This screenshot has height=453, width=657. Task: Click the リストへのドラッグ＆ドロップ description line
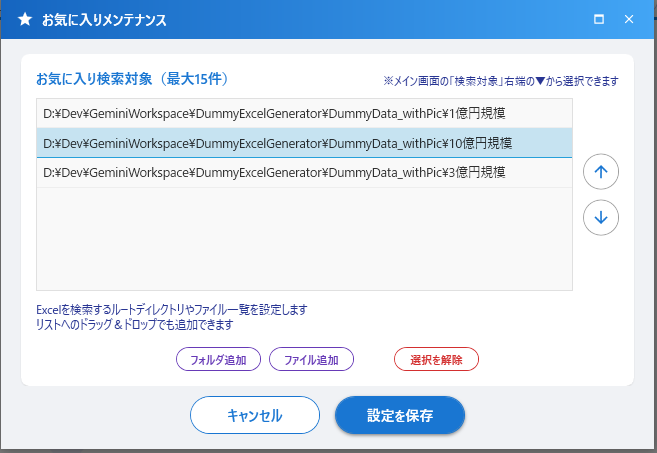[x=135, y=324]
